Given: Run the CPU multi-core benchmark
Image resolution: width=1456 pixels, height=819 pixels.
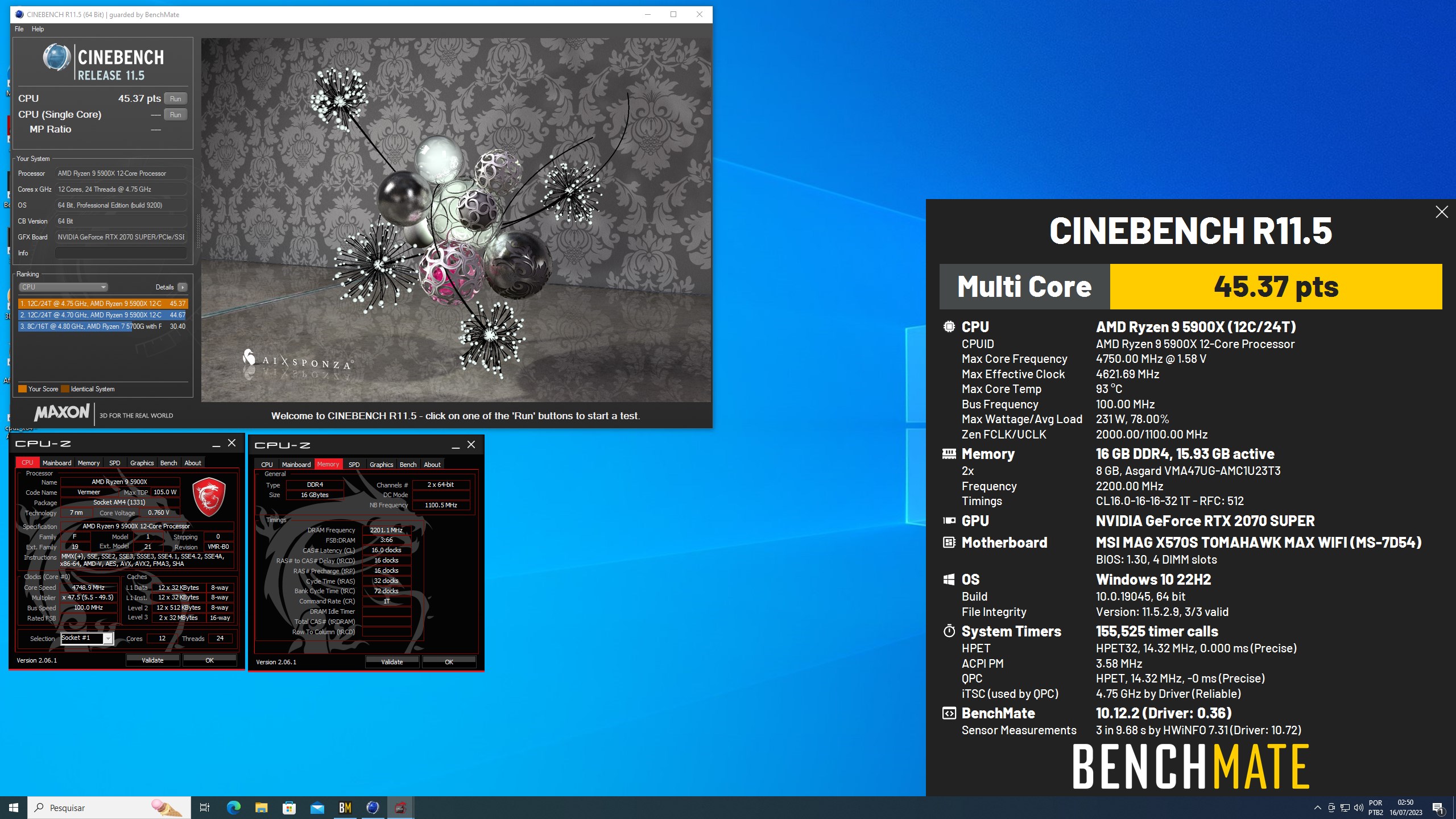Looking at the screenshot, I should 175,98.
